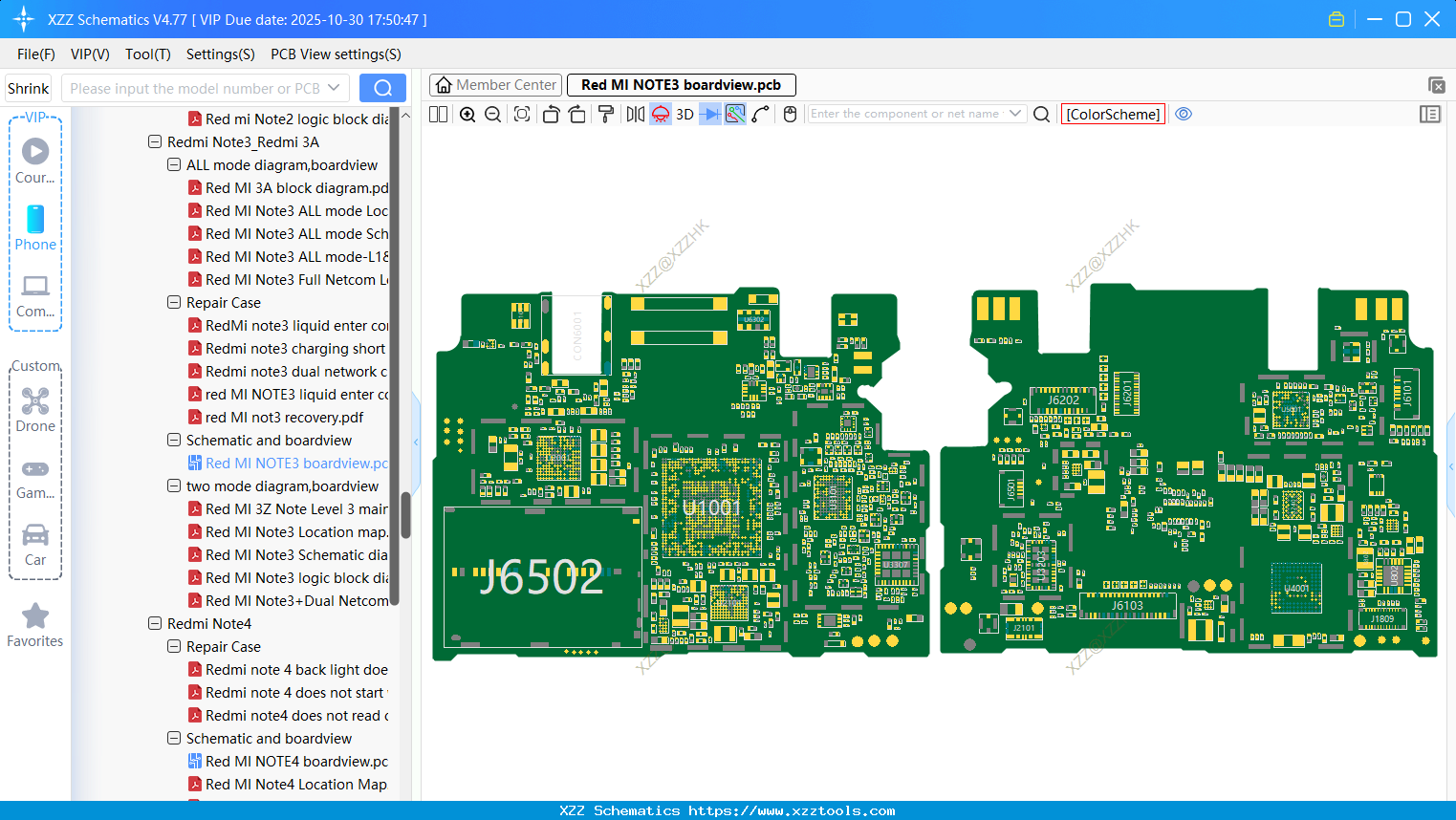The height and width of the screenshot is (820, 1456).
Task: Click the blue search button
Action: pyautogui.click(x=382, y=89)
